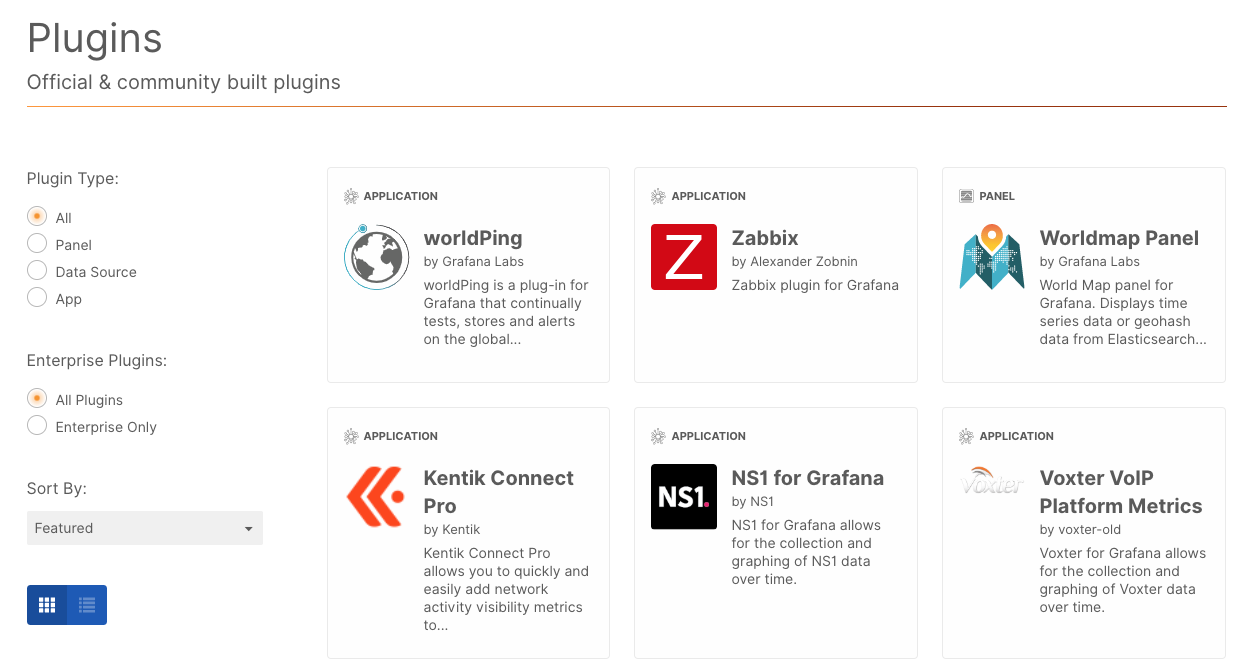Select the All plugin type radio

(x=37, y=216)
